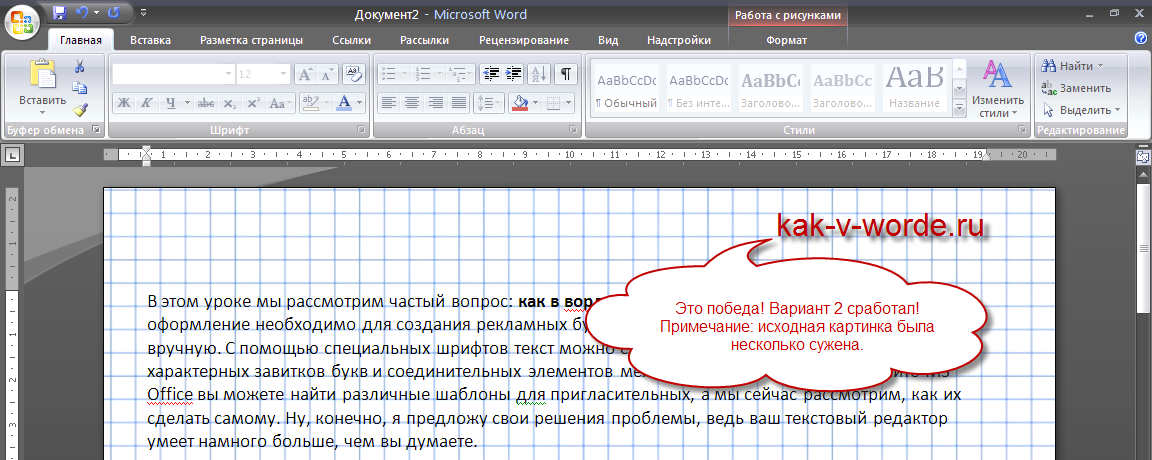This screenshot has height=460, width=1152.
Task: Open the Стили pane launcher
Action: [x=1022, y=129]
